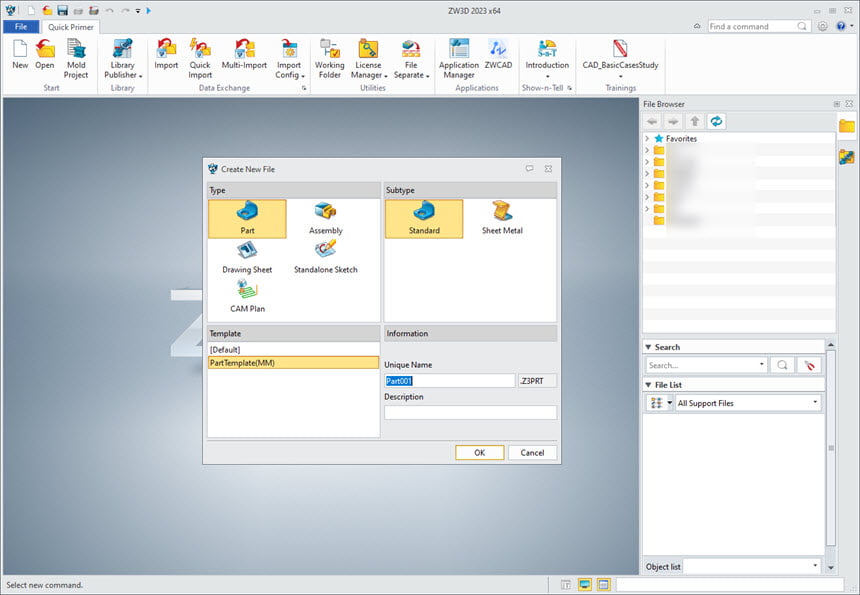Expand the License Manager dropdown arrow
This screenshot has width=860, height=595.
click(x=386, y=76)
